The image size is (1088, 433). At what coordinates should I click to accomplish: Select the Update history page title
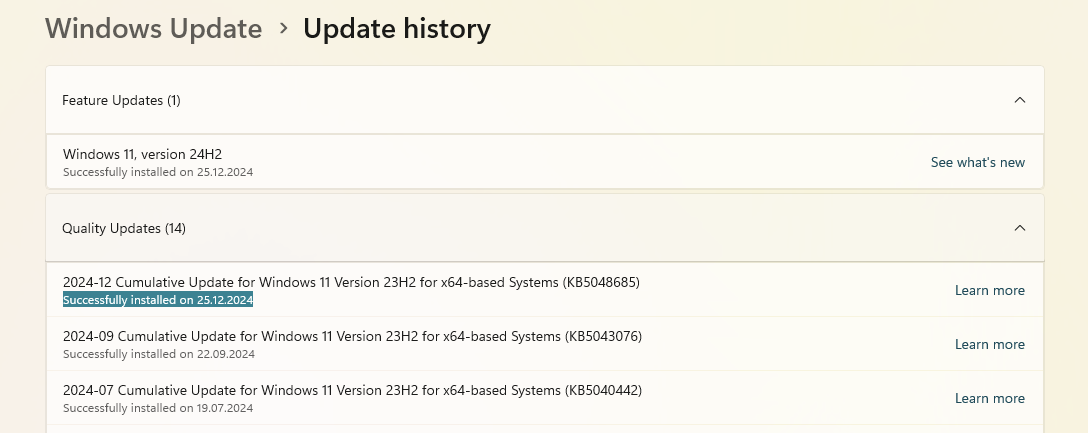397,28
